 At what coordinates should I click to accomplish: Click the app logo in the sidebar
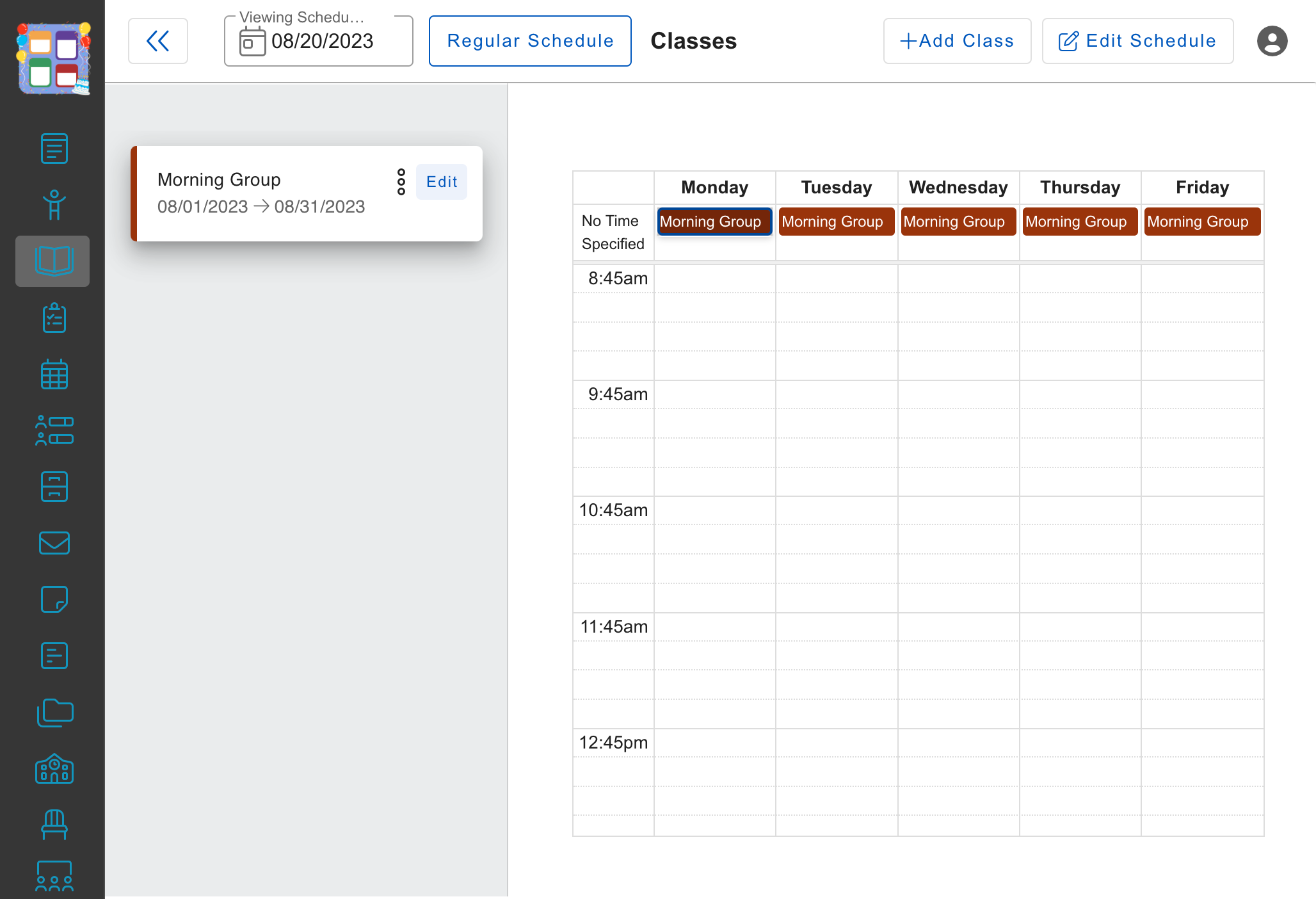[x=54, y=58]
